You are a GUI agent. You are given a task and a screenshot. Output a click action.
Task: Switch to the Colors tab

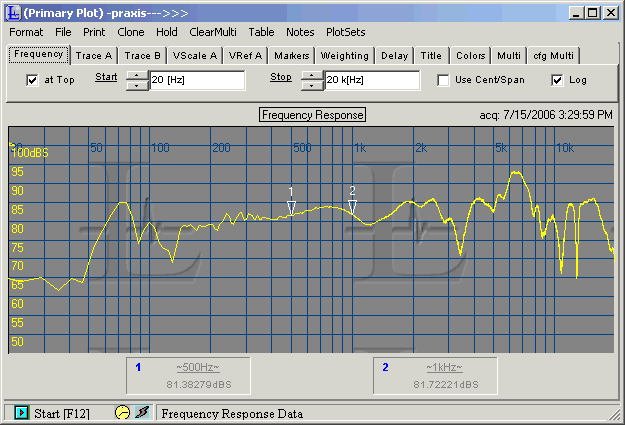tap(470, 56)
